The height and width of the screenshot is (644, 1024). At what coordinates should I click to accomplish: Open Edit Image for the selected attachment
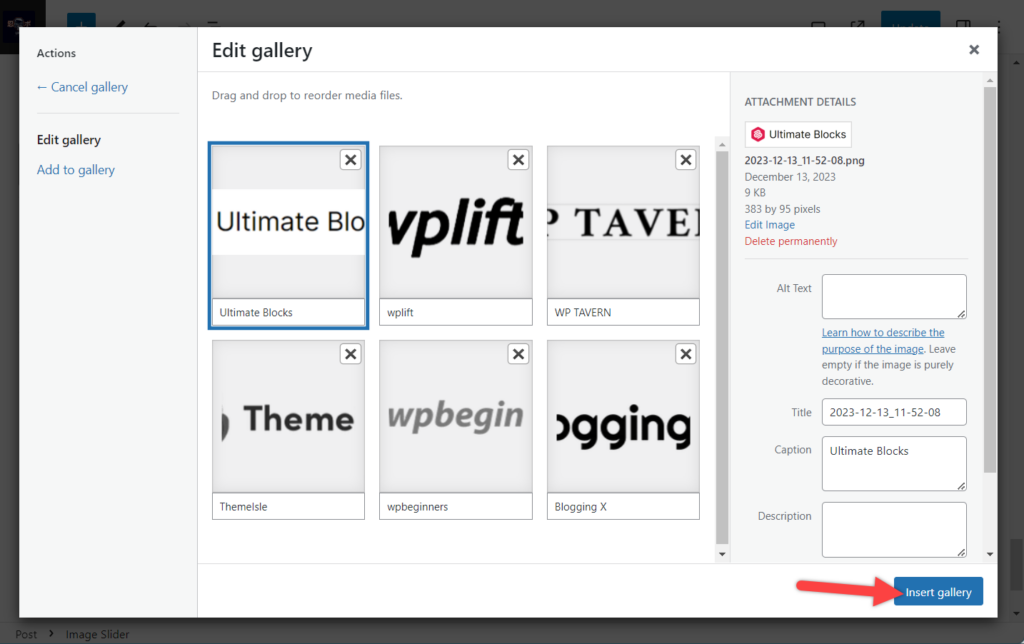pyautogui.click(x=769, y=224)
